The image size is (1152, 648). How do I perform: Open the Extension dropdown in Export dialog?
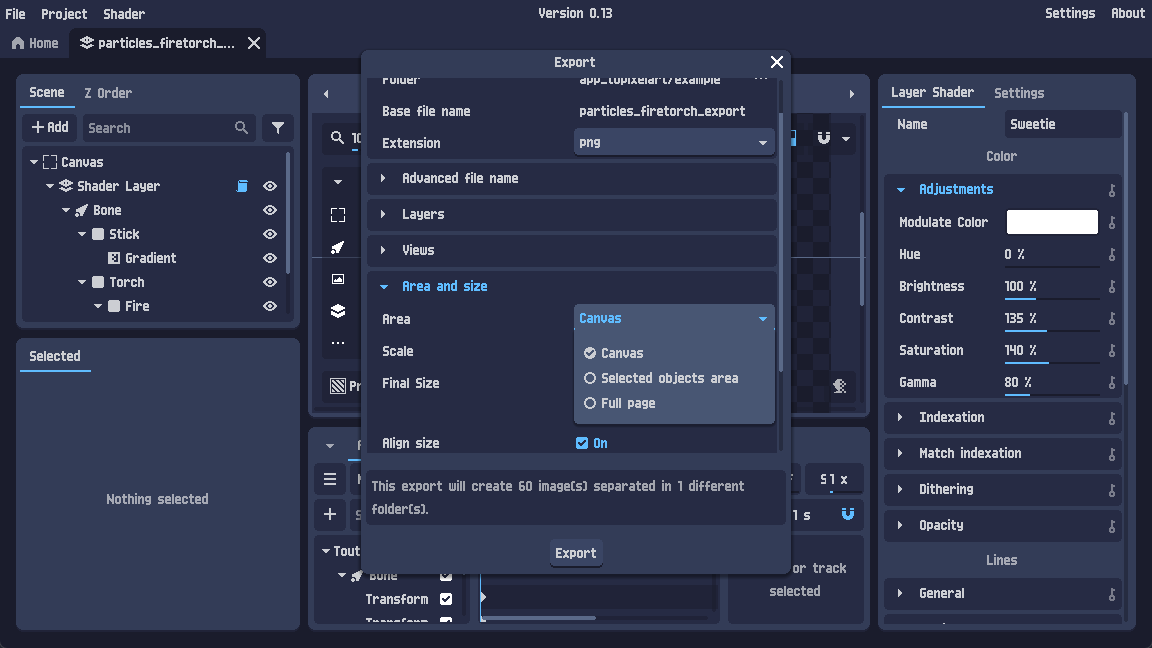pyautogui.click(x=673, y=143)
